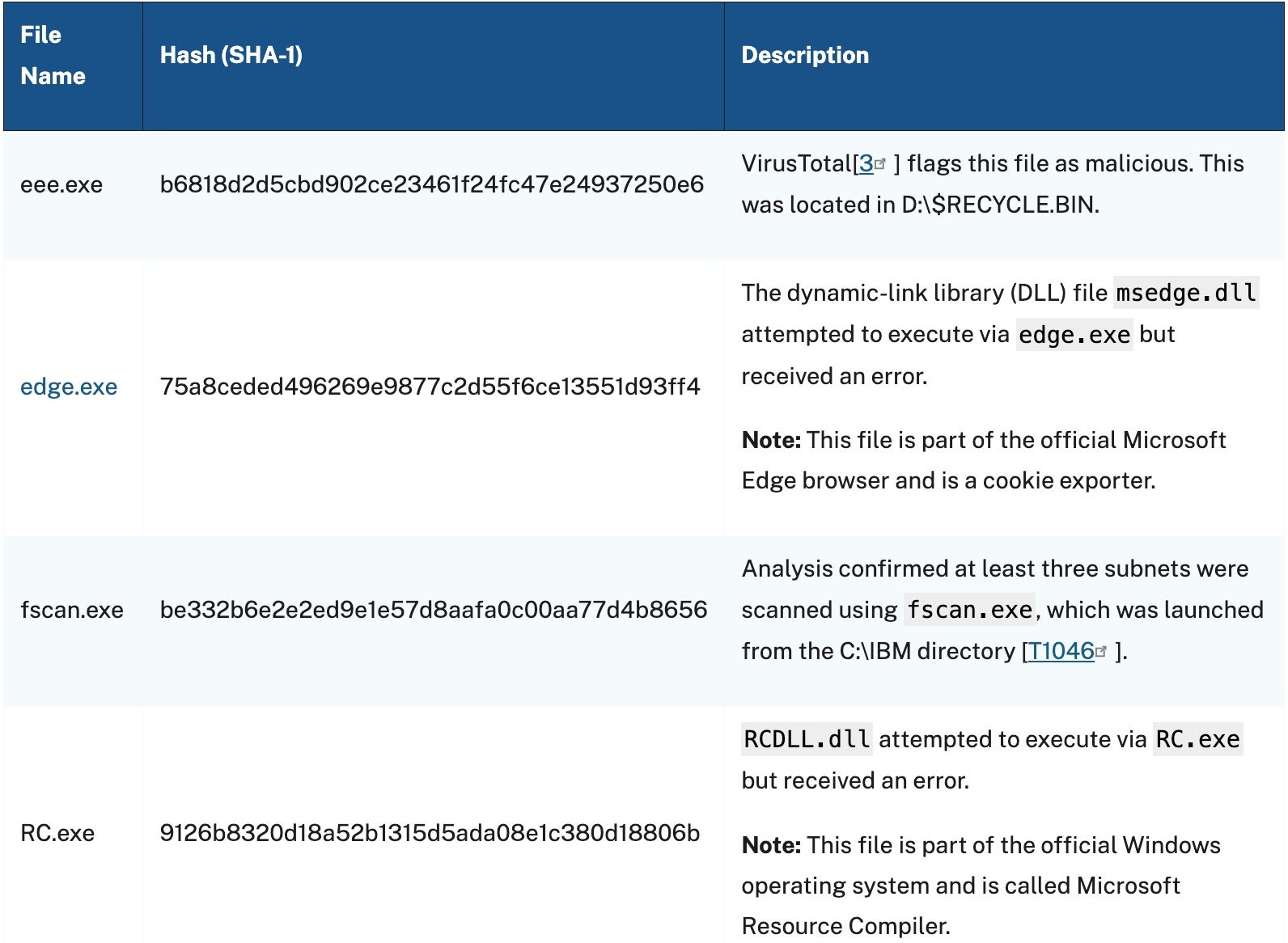This screenshot has width=1288, height=943.
Task: Click the RC.exe hash starting with 9126
Action: point(430,833)
